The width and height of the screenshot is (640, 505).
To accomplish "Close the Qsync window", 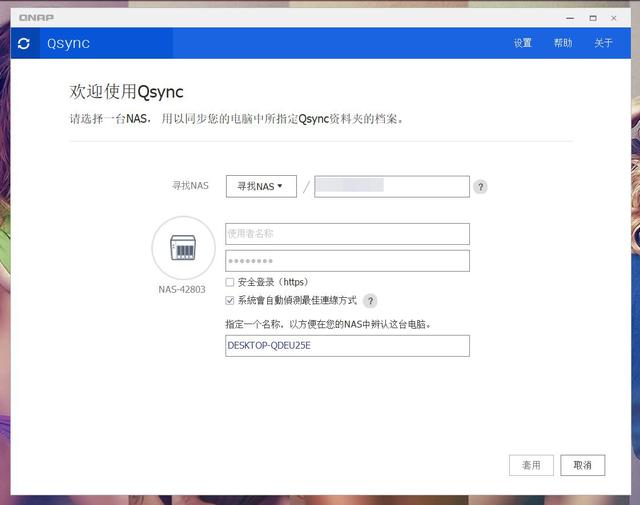I will point(613,18).
